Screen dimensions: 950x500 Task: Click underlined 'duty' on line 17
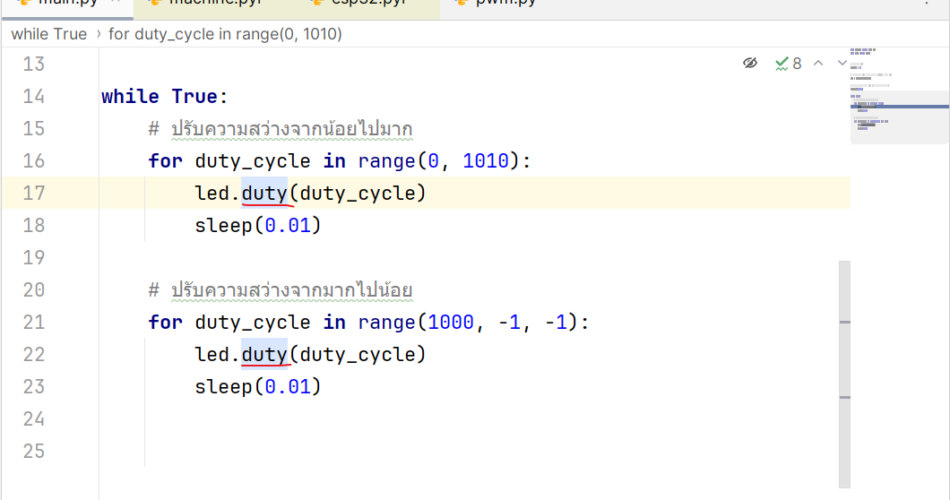click(x=264, y=193)
